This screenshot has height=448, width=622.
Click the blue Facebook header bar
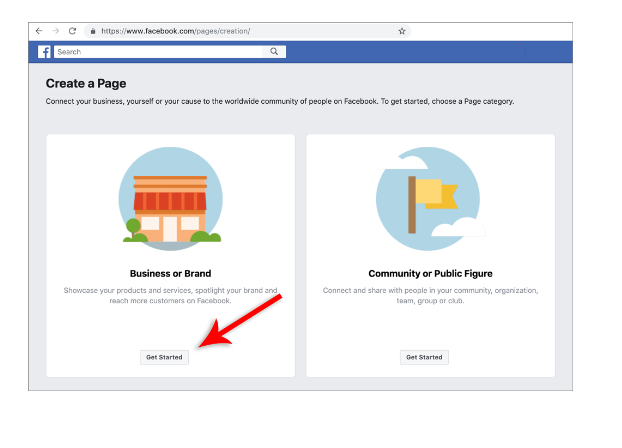pyautogui.click(x=428, y=52)
